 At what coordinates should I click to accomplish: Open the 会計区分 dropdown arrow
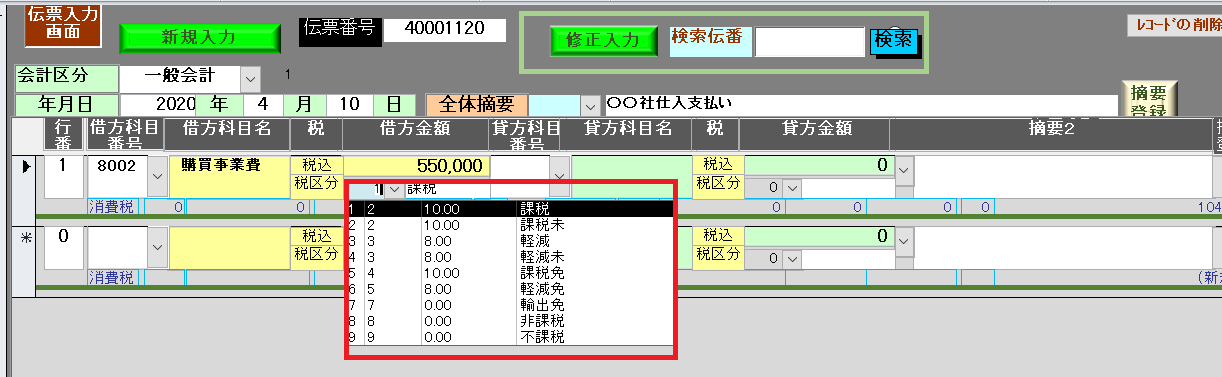[250, 78]
